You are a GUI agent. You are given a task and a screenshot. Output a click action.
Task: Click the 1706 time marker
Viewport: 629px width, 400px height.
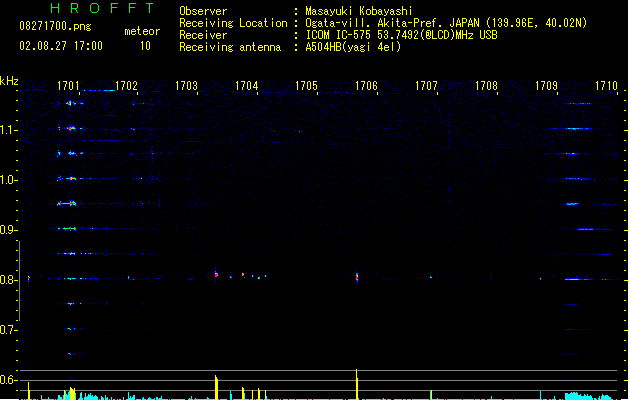[366, 86]
